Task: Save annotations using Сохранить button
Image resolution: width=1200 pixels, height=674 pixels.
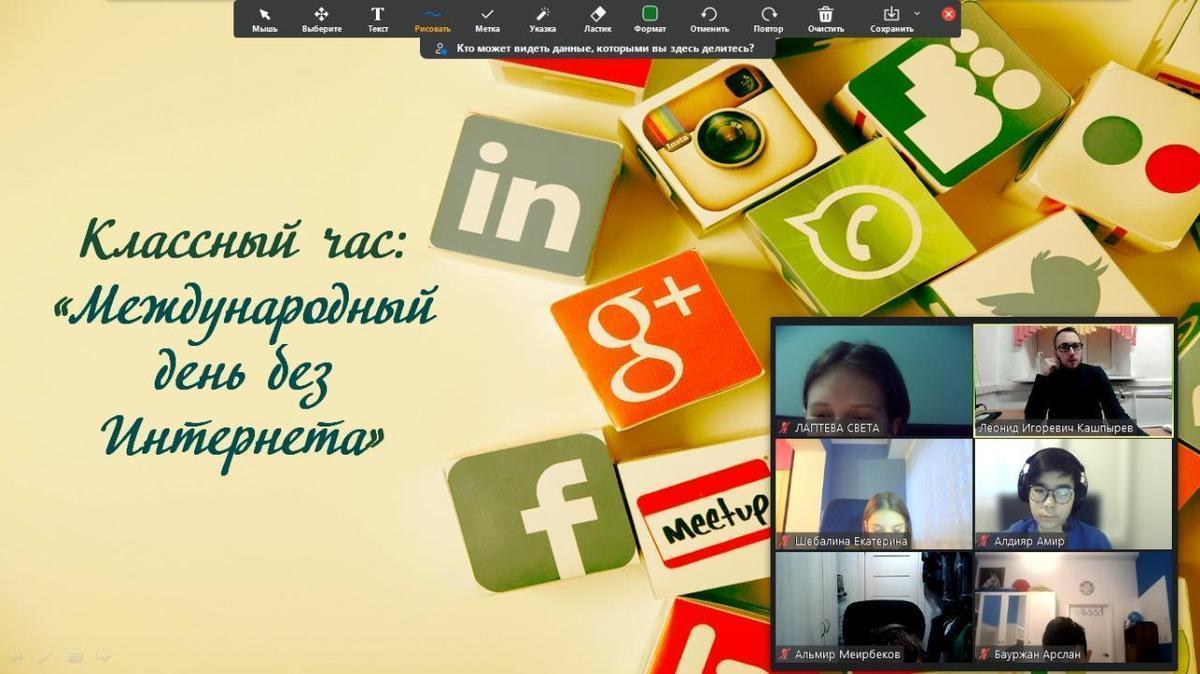Action: (x=890, y=18)
